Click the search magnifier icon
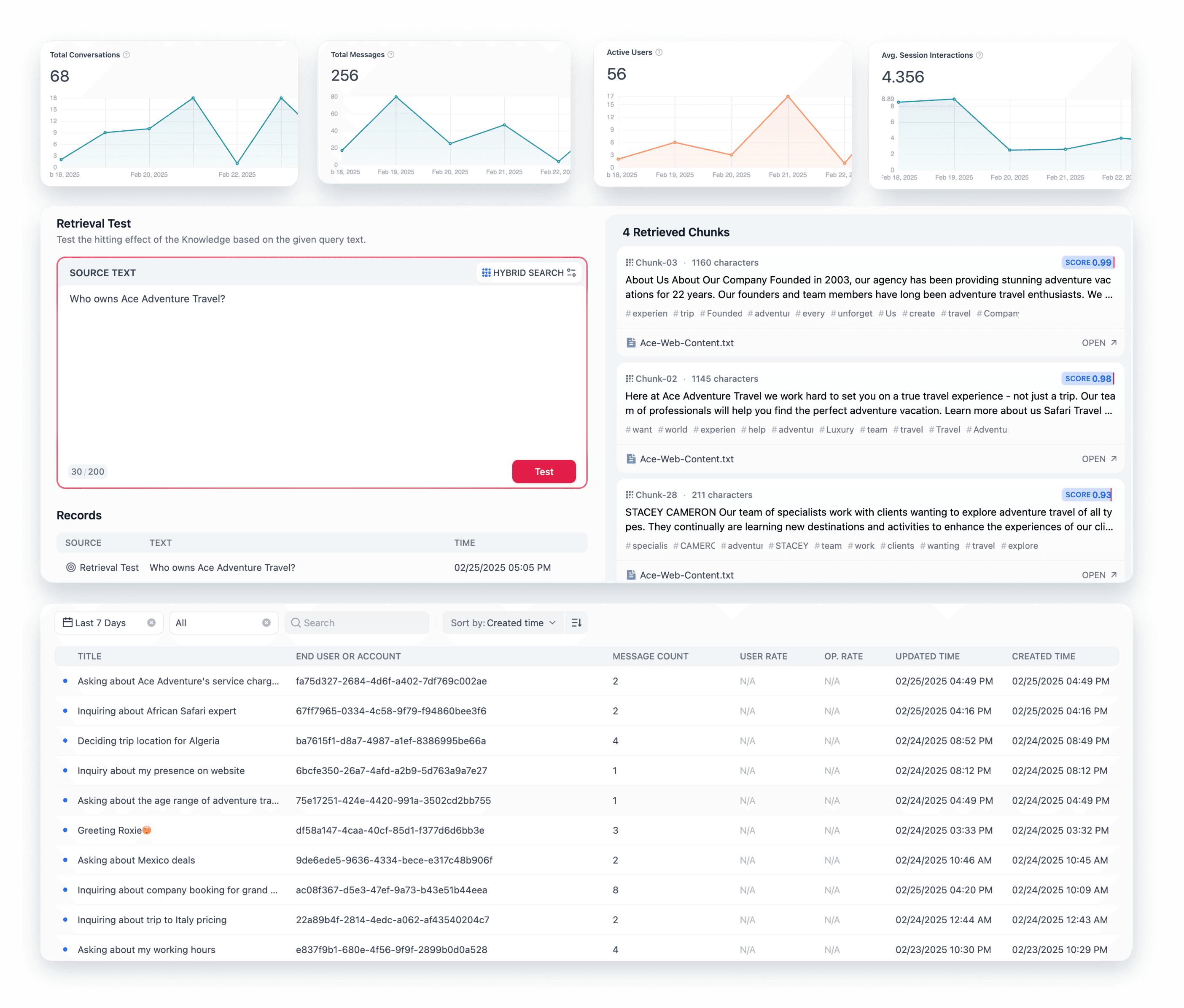The image size is (1184, 1008). 296,623
